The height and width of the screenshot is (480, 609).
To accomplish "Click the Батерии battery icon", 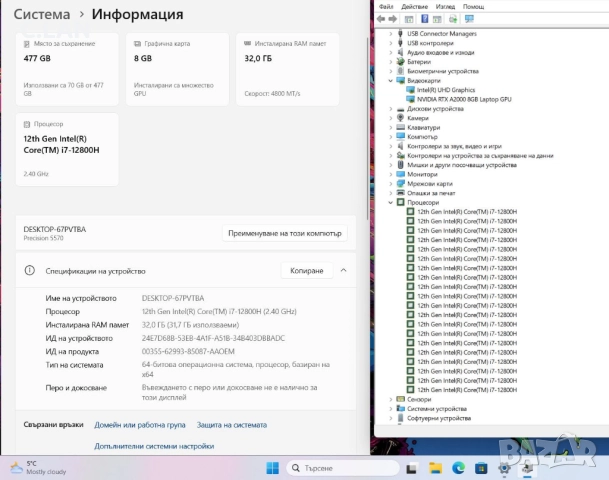I will point(400,62).
